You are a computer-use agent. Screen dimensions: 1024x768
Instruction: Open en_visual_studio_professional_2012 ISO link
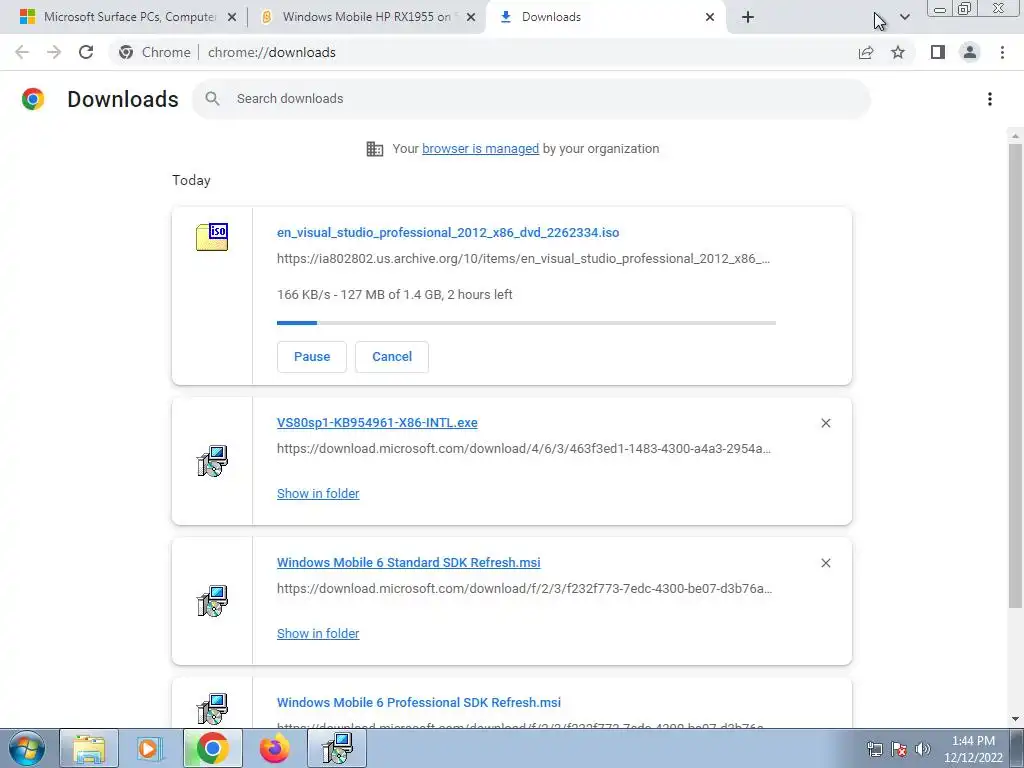[448, 232]
